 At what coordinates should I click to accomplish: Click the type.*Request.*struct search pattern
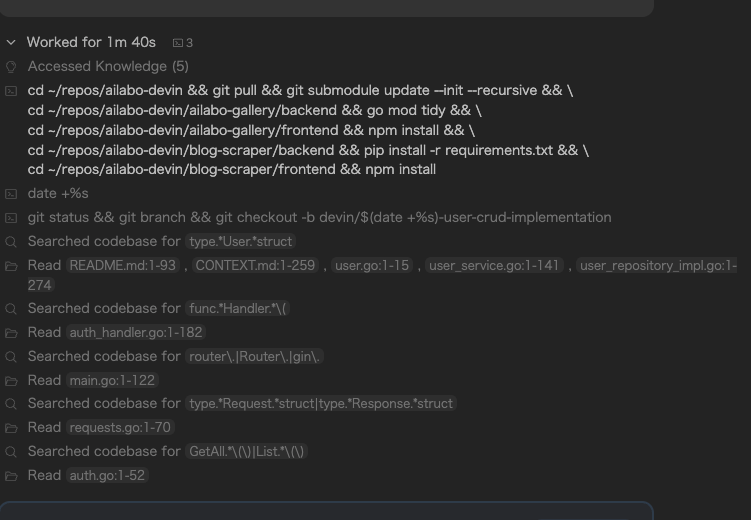click(321, 403)
